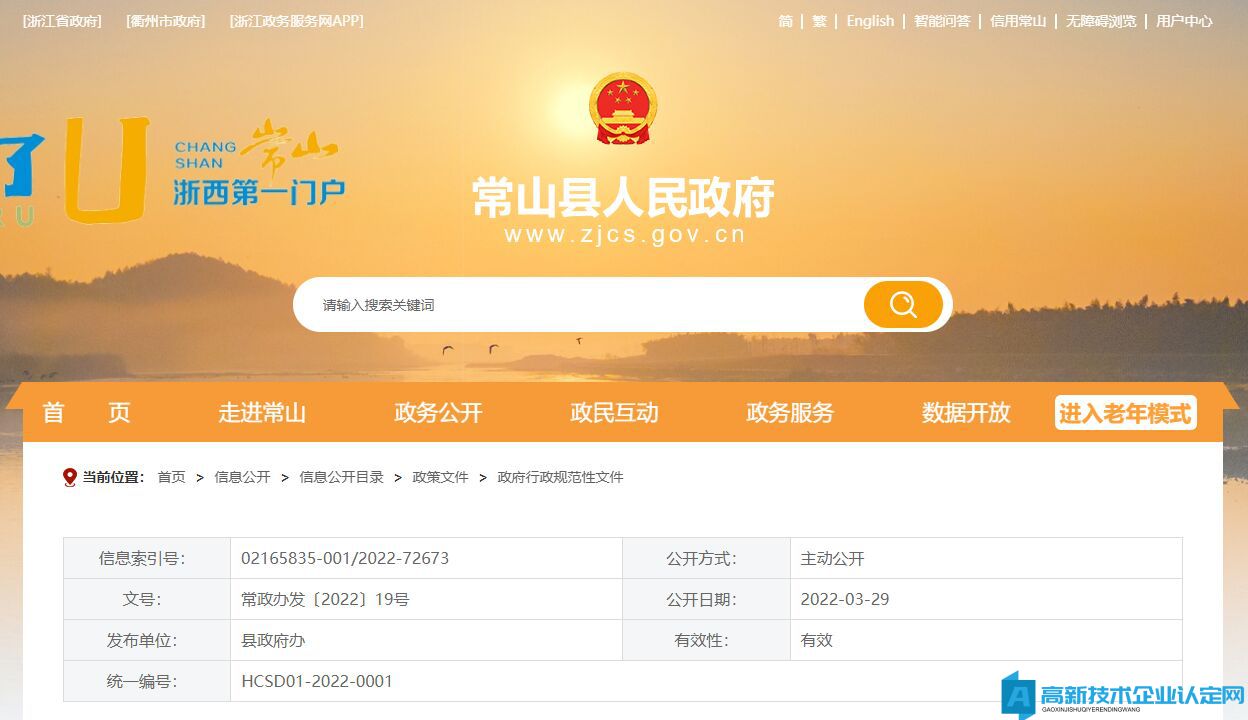Switch to traditional Chinese 繁
Image resolution: width=1248 pixels, height=720 pixels.
[819, 21]
